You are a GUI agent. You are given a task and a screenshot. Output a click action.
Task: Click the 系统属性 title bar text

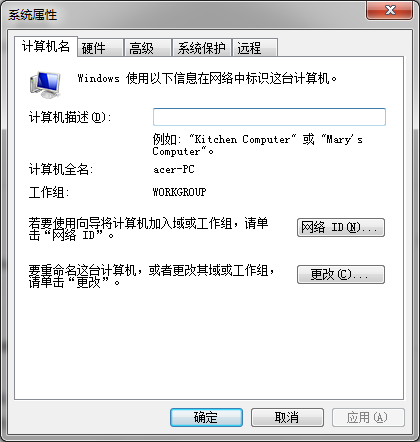33,15
